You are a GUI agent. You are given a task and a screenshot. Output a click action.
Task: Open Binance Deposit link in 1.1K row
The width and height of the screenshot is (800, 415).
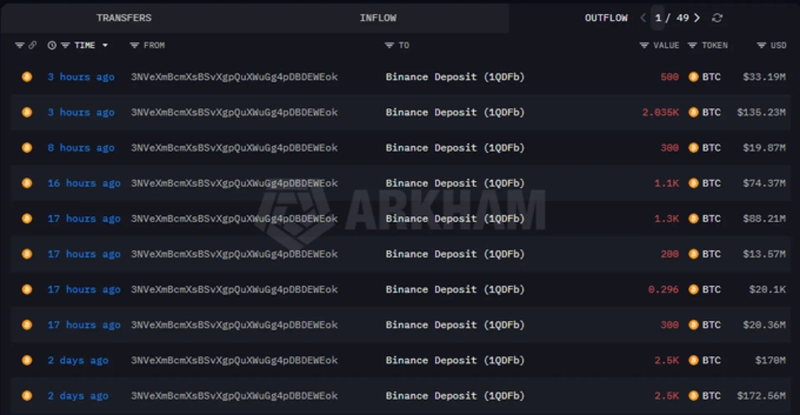click(x=455, y=183)
